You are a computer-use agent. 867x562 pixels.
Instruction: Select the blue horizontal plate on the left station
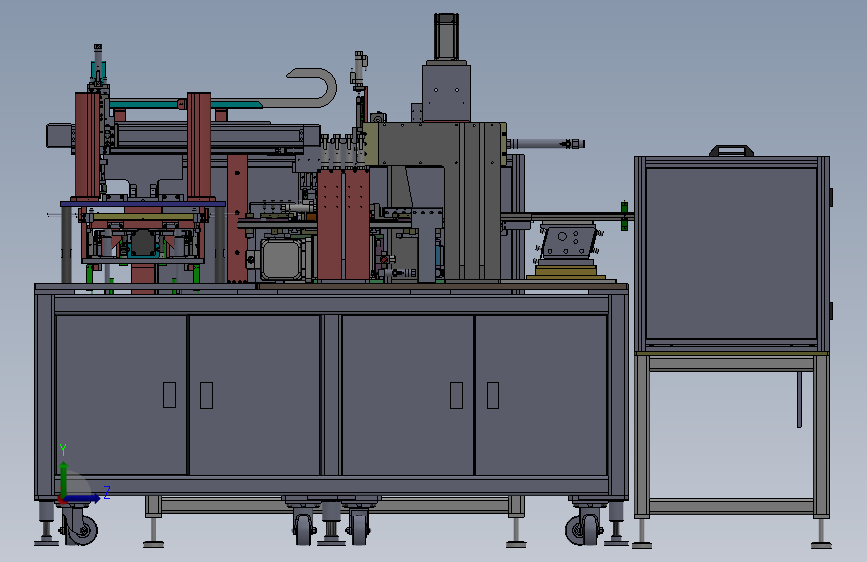pos(143,204)
